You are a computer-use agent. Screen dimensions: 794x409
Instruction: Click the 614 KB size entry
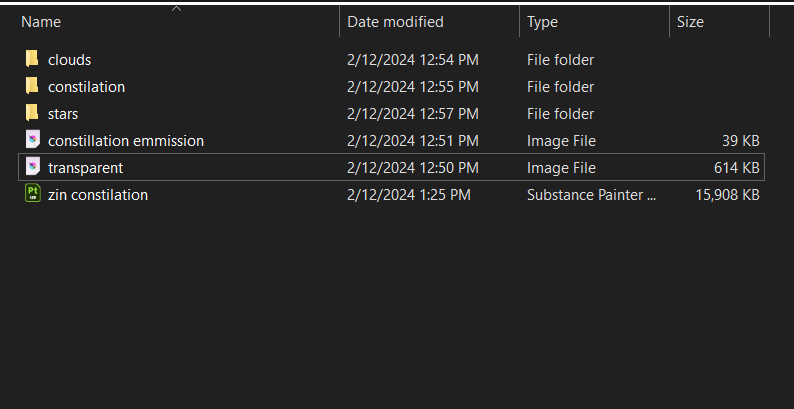click(x=736, y=168)
